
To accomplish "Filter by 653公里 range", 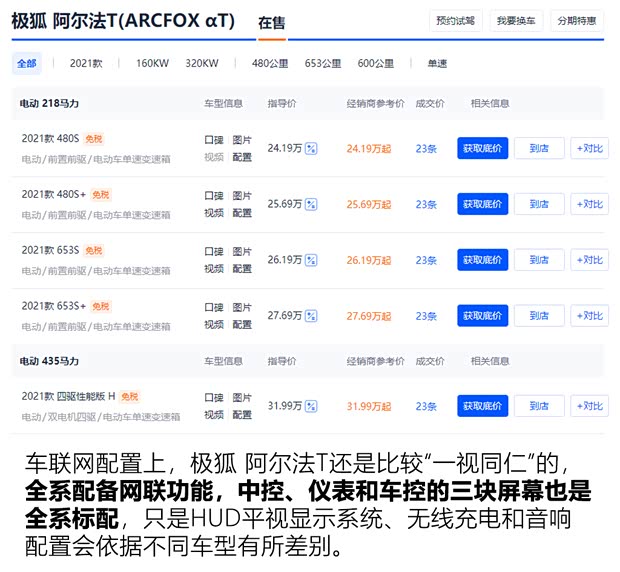I will [x=323, y=63].
